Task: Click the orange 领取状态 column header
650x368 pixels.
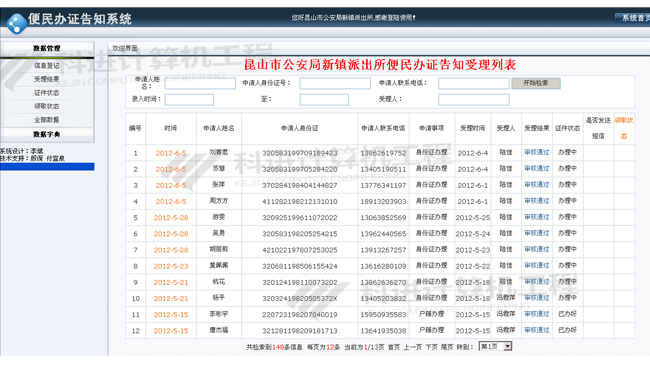Action: click(624, 128)
